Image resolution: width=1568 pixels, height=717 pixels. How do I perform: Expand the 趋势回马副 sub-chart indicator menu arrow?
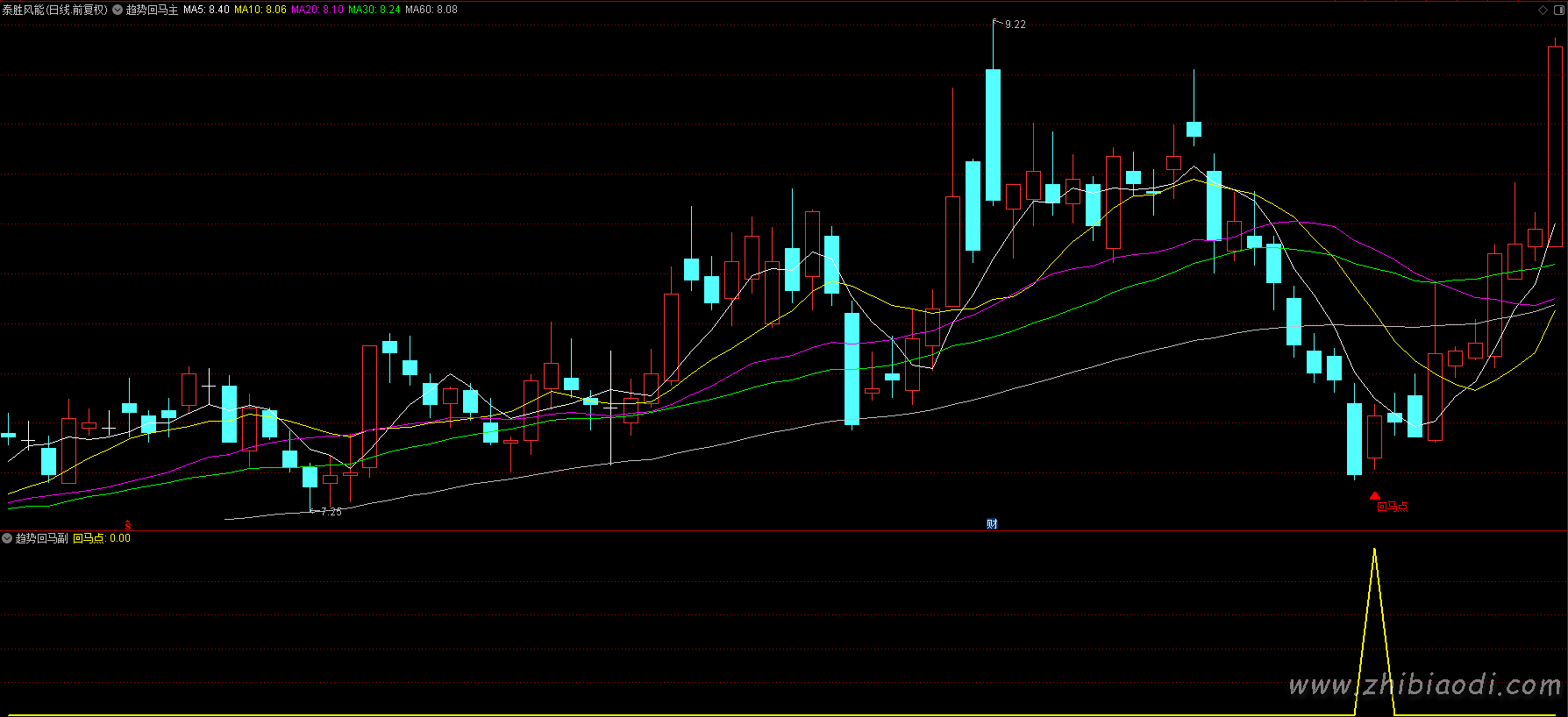(x=7, y=538)
